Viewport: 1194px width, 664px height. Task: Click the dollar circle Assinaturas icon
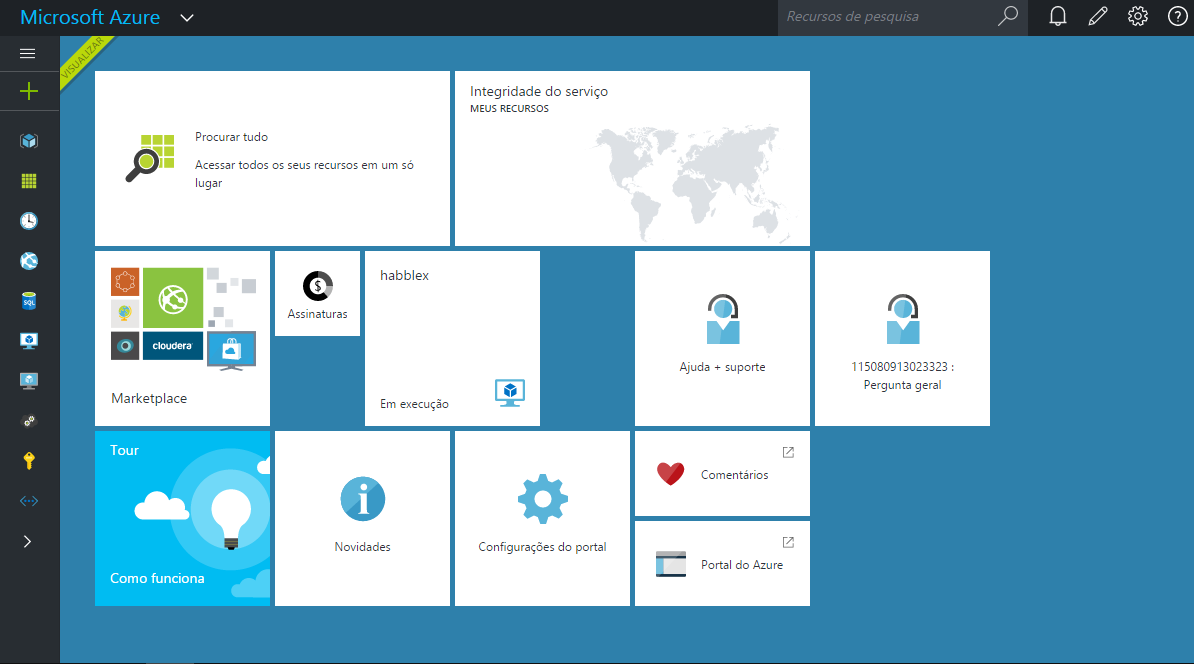pos(318,286)
